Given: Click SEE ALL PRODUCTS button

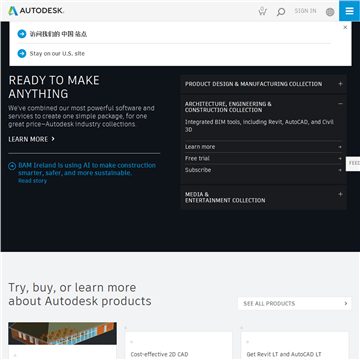Looking at the screenshot, I should (294, 304).
